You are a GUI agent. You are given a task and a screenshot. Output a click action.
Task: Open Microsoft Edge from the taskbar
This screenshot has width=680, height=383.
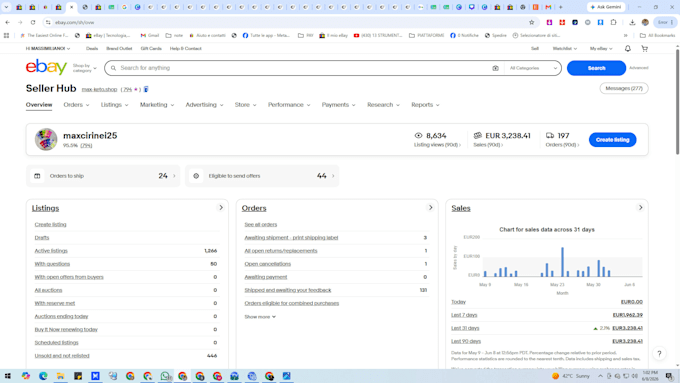[x=43, y=376]
